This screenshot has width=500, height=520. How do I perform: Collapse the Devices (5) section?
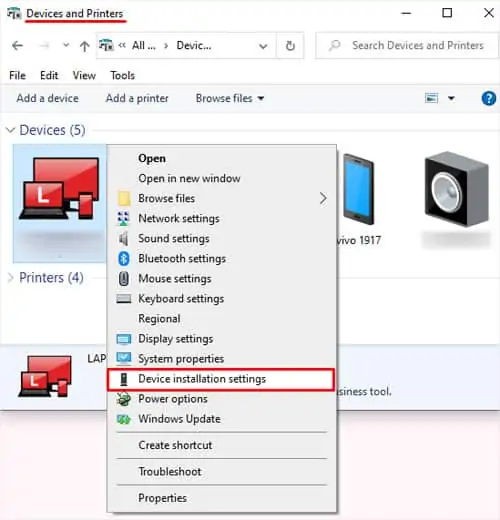pos(11,130)
